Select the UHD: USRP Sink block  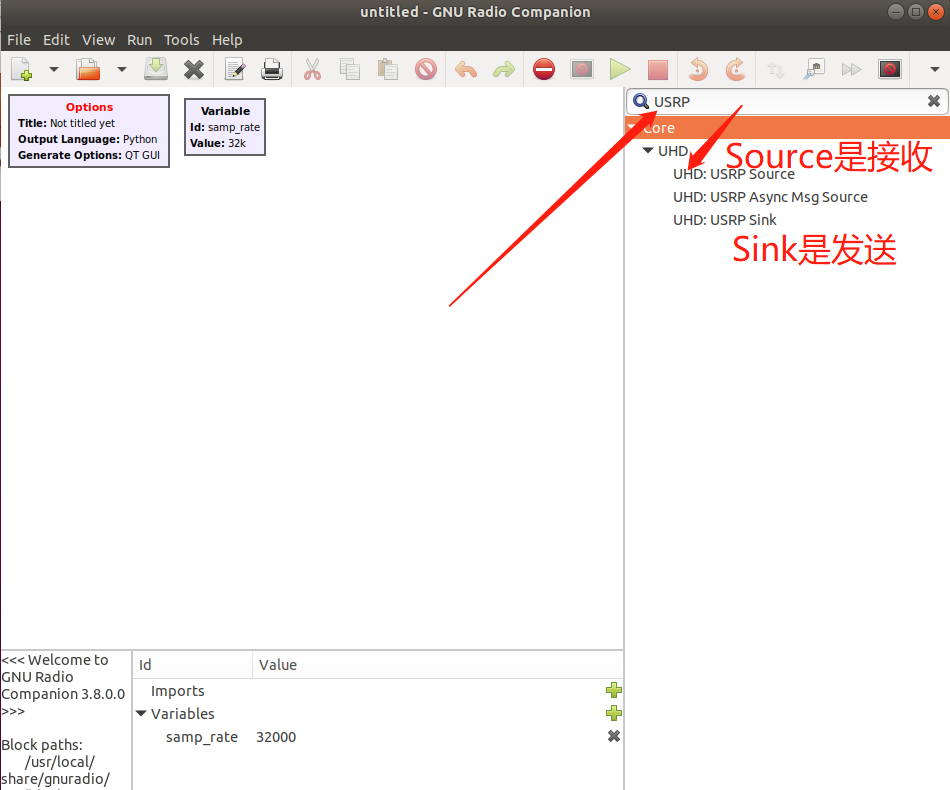pyautogui.click(x=724, y=220)
